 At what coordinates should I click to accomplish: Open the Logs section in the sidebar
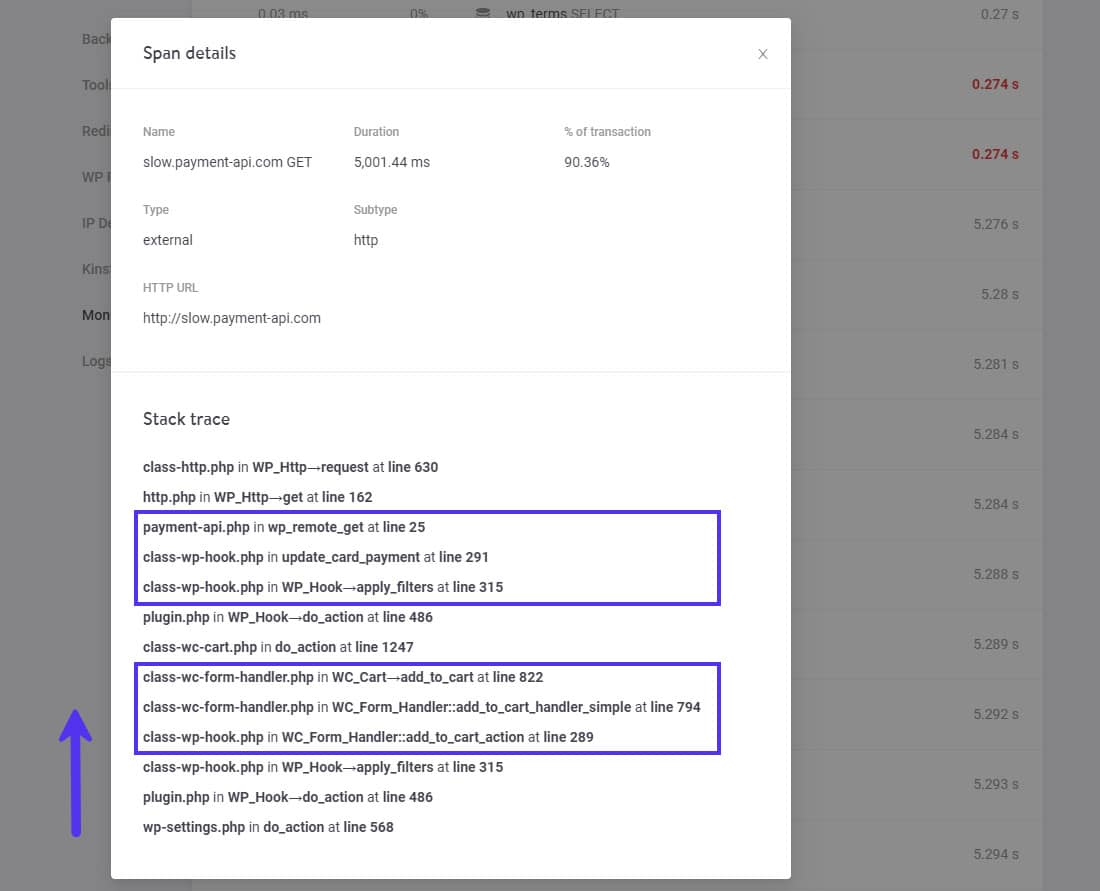96,361
